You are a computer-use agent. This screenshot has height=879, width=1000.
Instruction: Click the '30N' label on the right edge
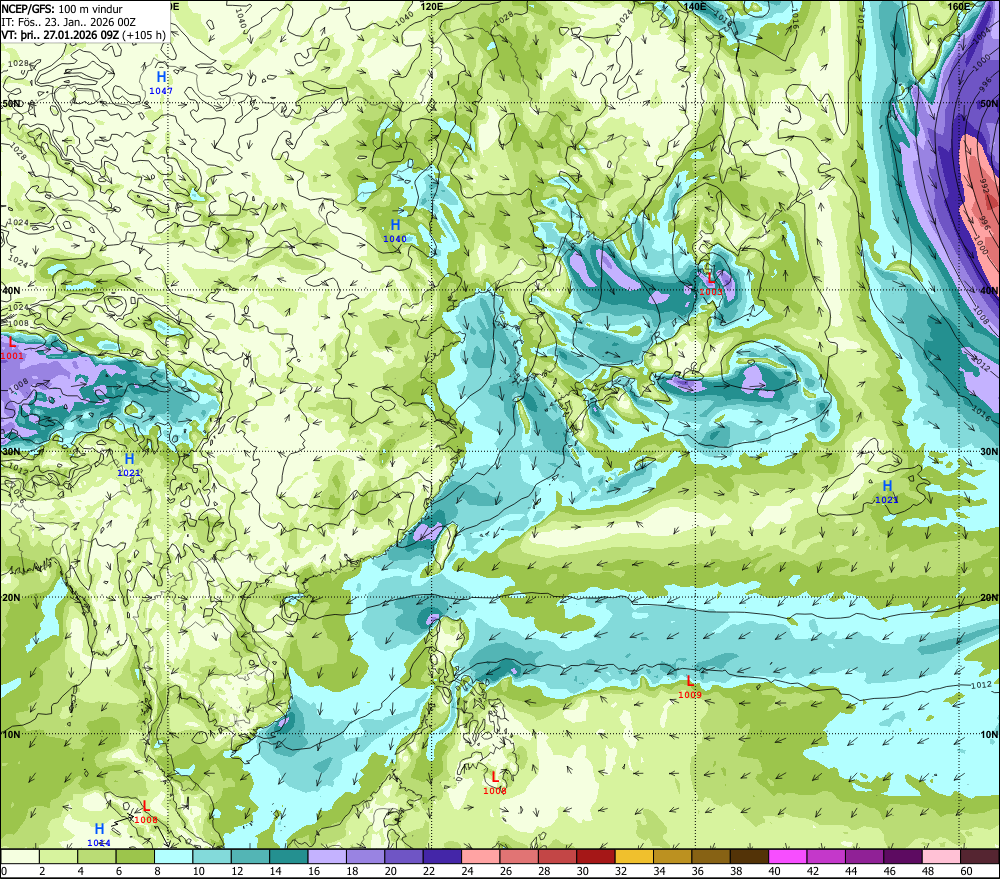(989, 452)
